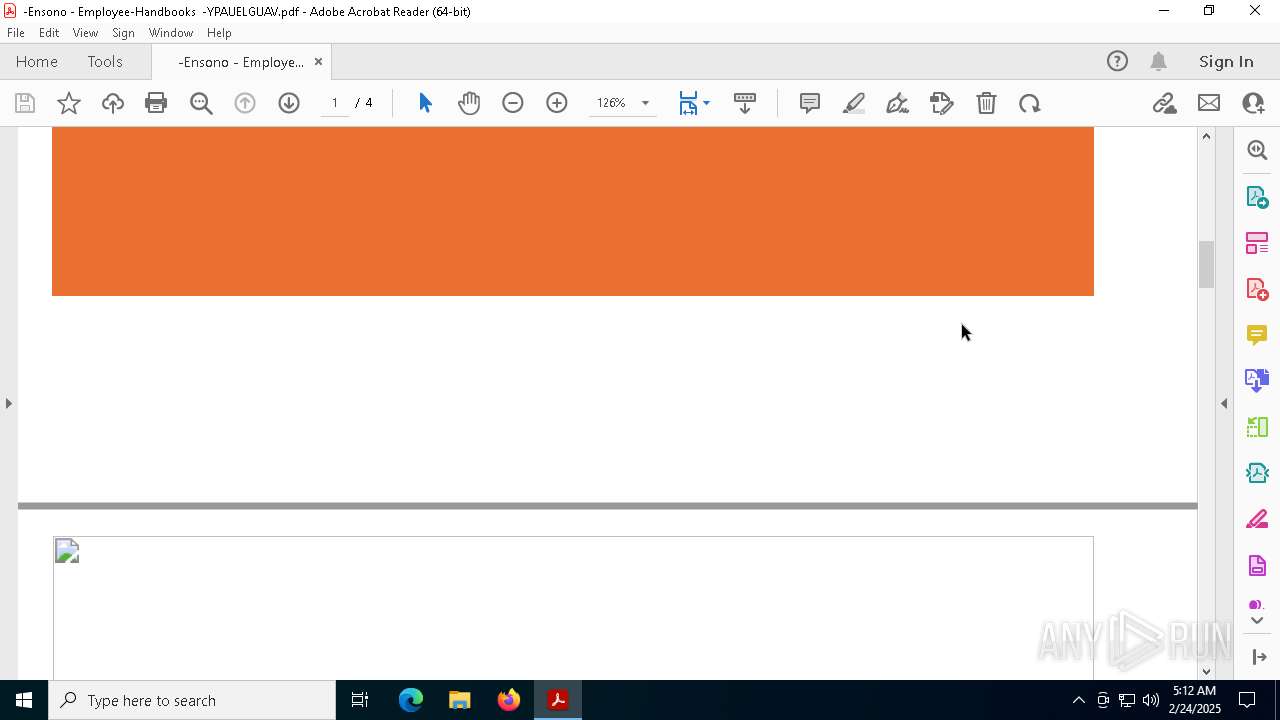Viewport: 1280px width, 720px height.
Task: Print the document with the printer icon
Action: [156, 103]
